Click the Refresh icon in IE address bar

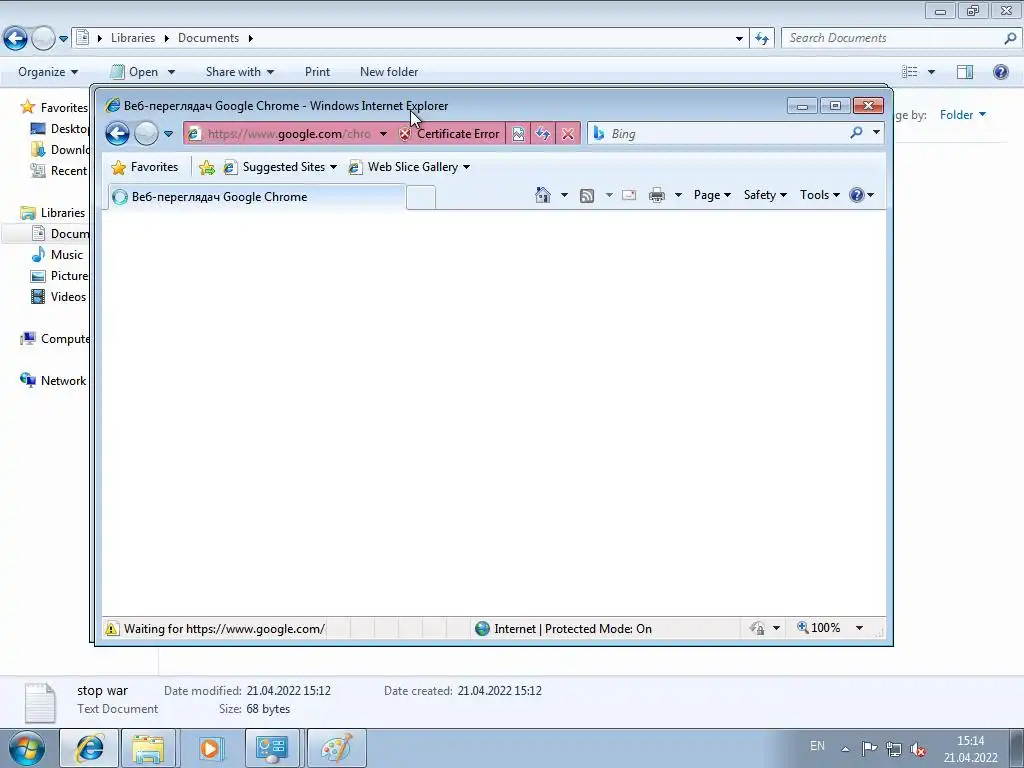[x=543, y=134]
